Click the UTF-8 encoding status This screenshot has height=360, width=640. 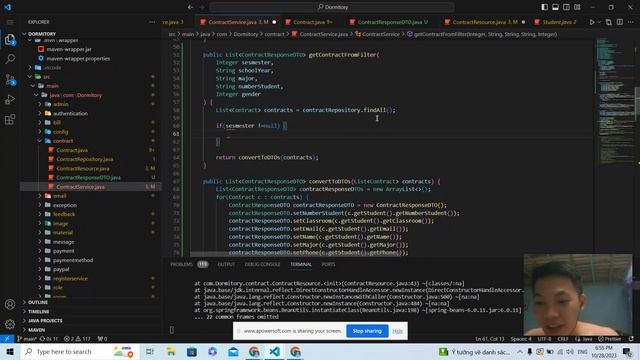544,339
